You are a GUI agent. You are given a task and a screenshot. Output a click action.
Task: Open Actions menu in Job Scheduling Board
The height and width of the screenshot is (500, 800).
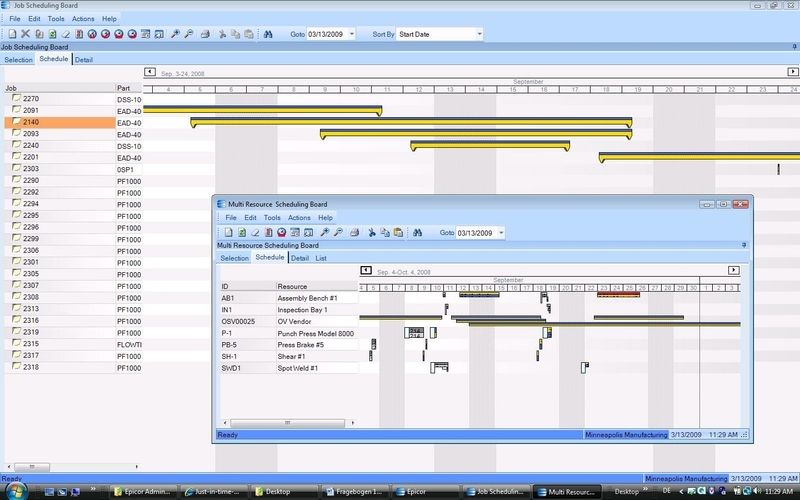click(x=83, y=19)
